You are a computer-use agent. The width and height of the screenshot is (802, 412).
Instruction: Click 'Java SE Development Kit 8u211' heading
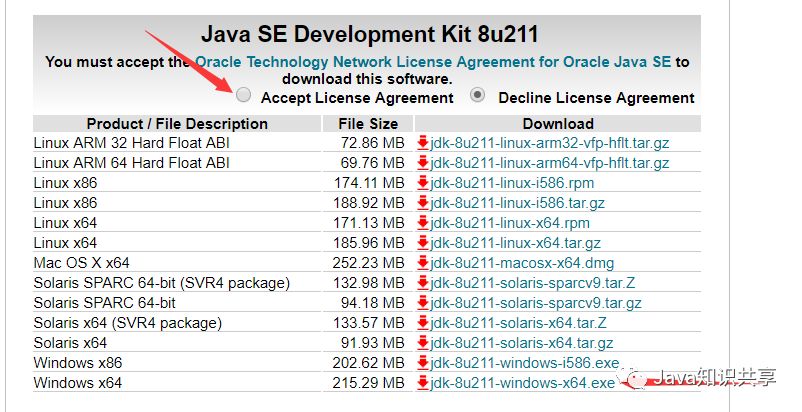point(370,34)
